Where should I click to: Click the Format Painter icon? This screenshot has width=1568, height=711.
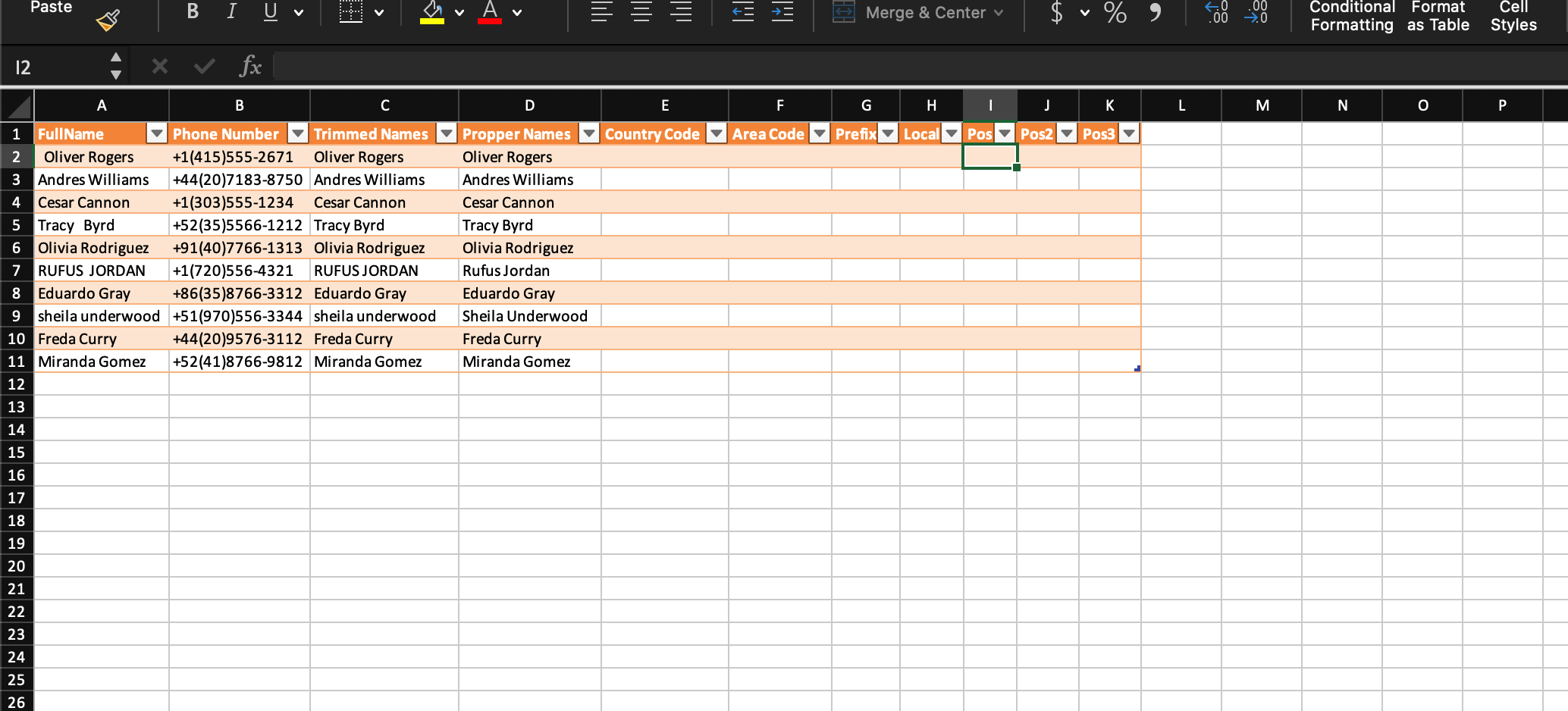[107, 18]
